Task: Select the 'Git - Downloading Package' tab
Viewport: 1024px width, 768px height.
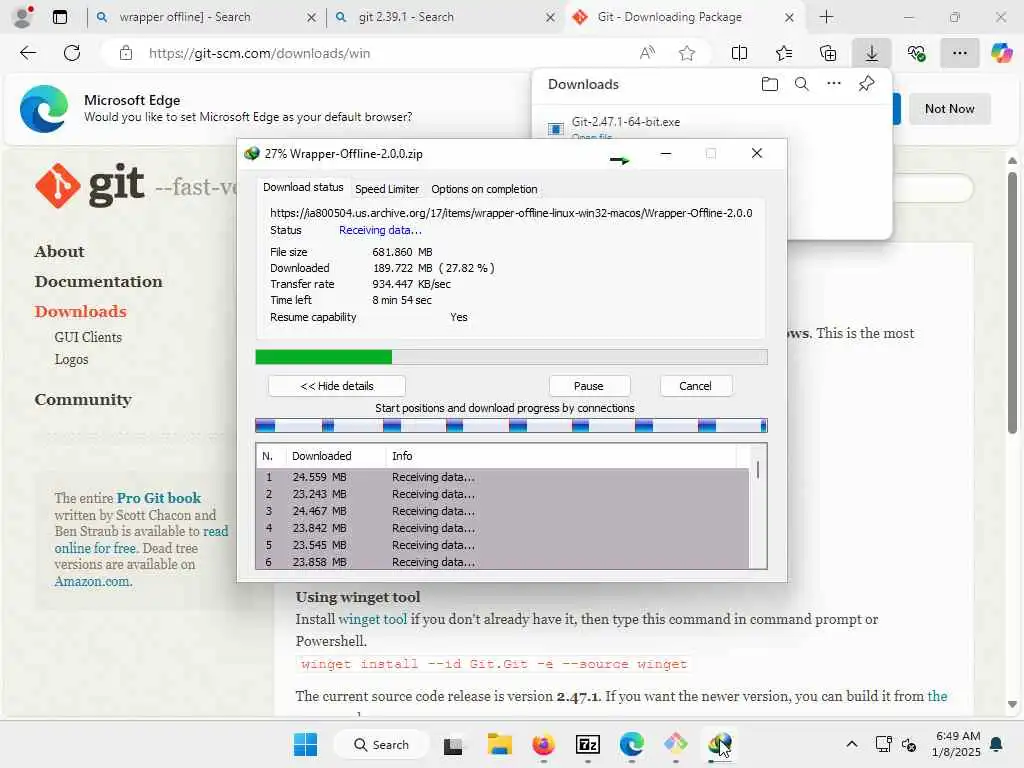Action: tap(682, 17)
